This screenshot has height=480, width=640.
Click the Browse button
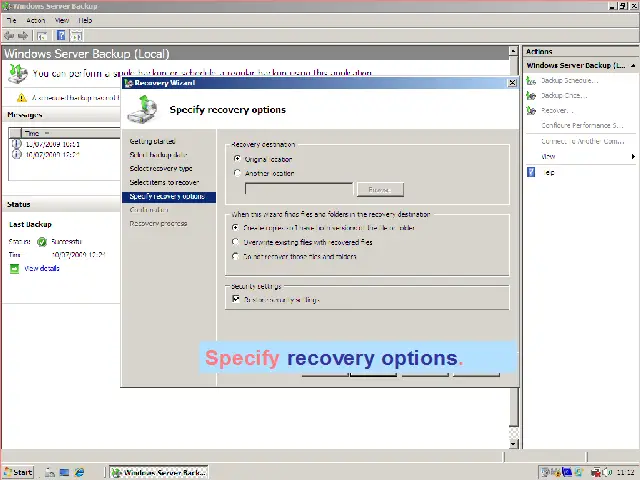tap(380, 189)
